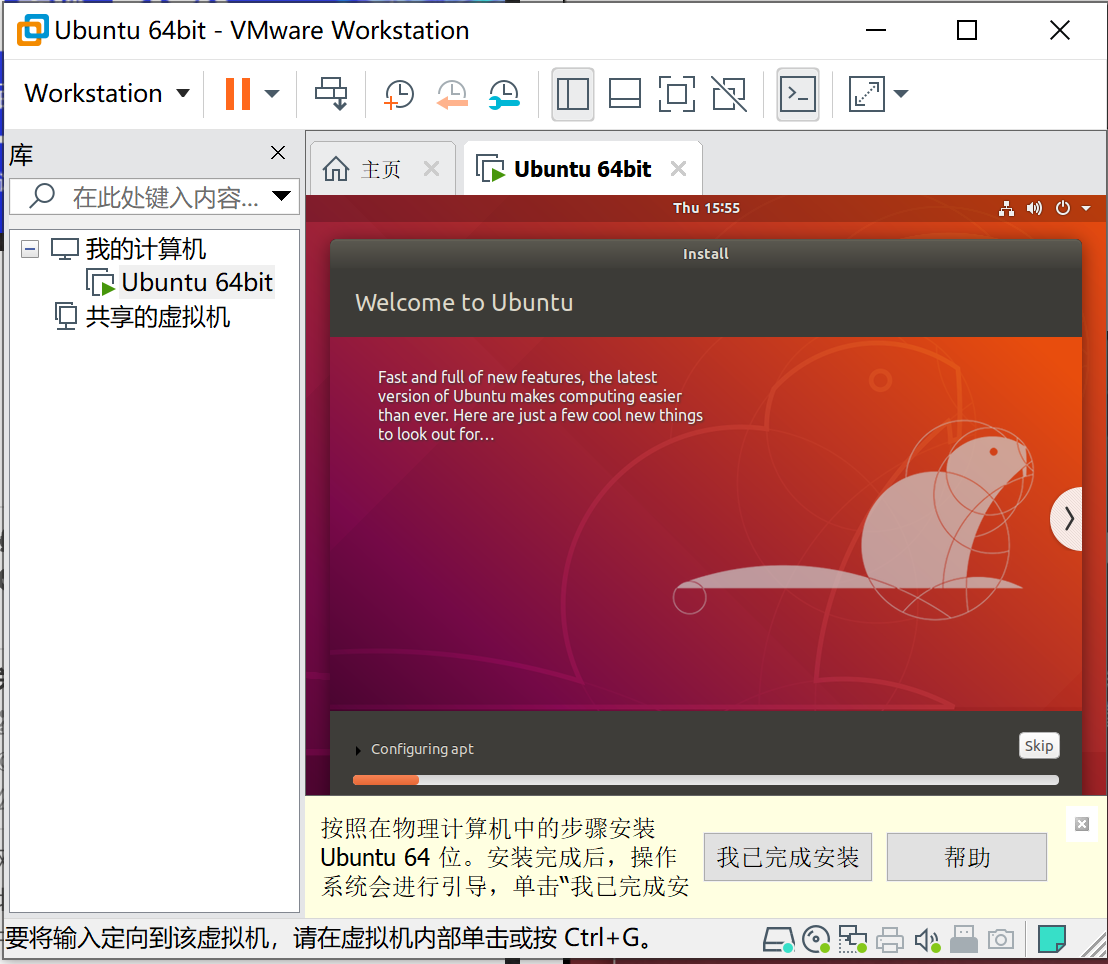Take a snapshot of the virtual machine
The height and width of the screenshot is (964, 1108).
(x=398, y=93)
